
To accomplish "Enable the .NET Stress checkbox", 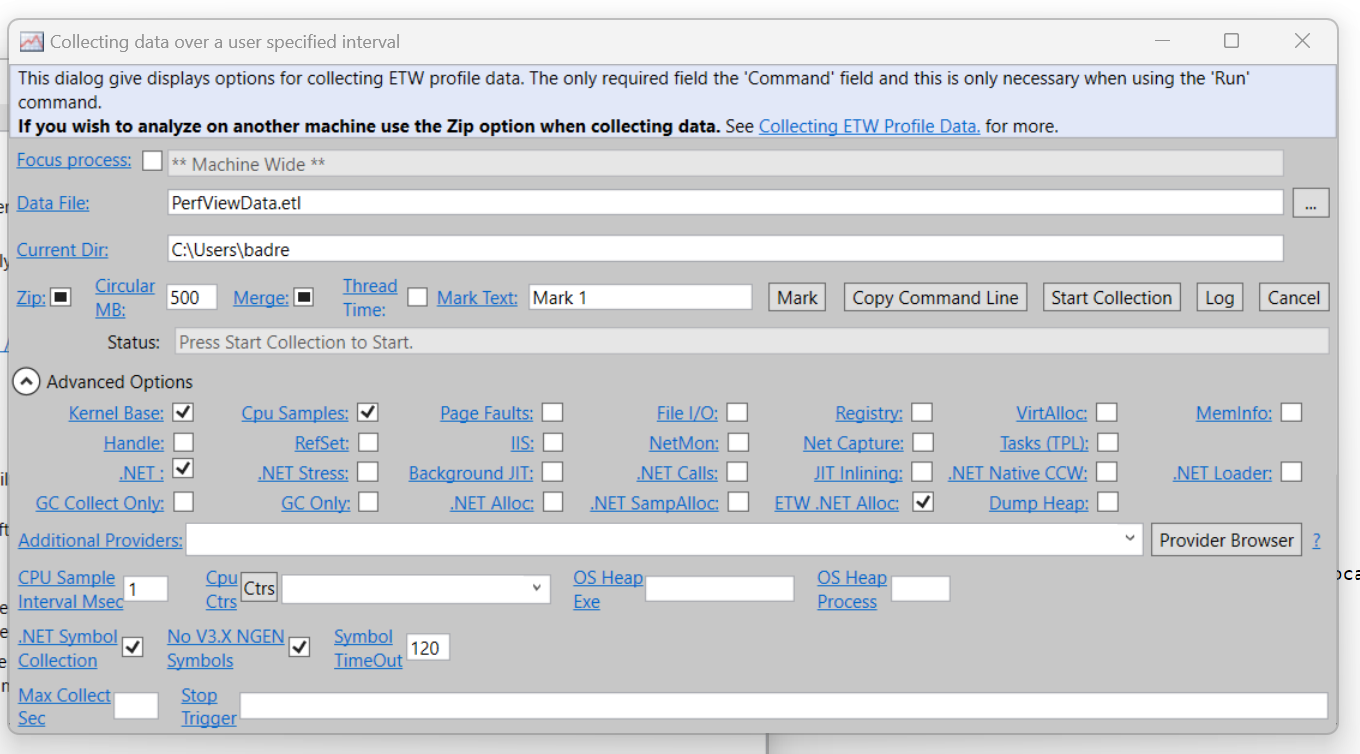I will click(x=368, y=472).
